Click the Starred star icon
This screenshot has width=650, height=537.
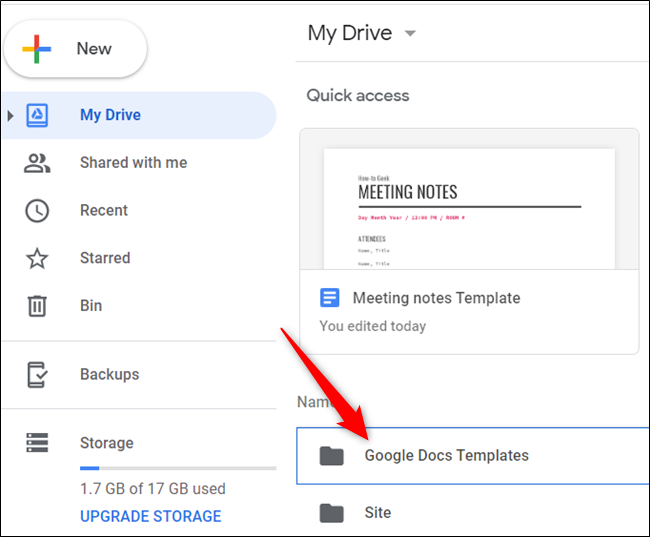tap(37, 258)
